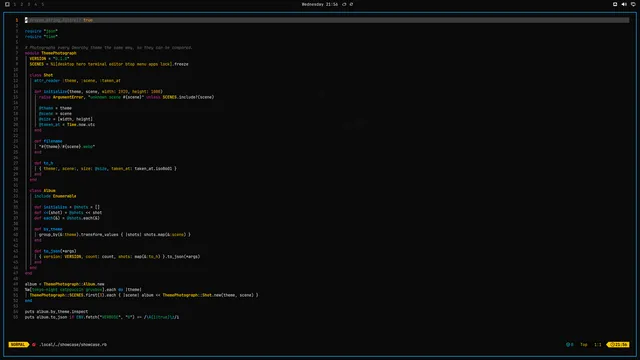Click the highlighted frozen_string_literal comment line
The height and width of the screenshot is (360, 640).
[x=327, y=20]
